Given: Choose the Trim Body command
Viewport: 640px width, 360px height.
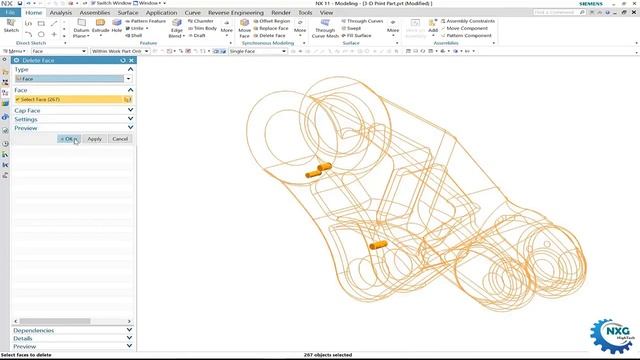Looking at the screenshot, I should (x=202, y=28).
